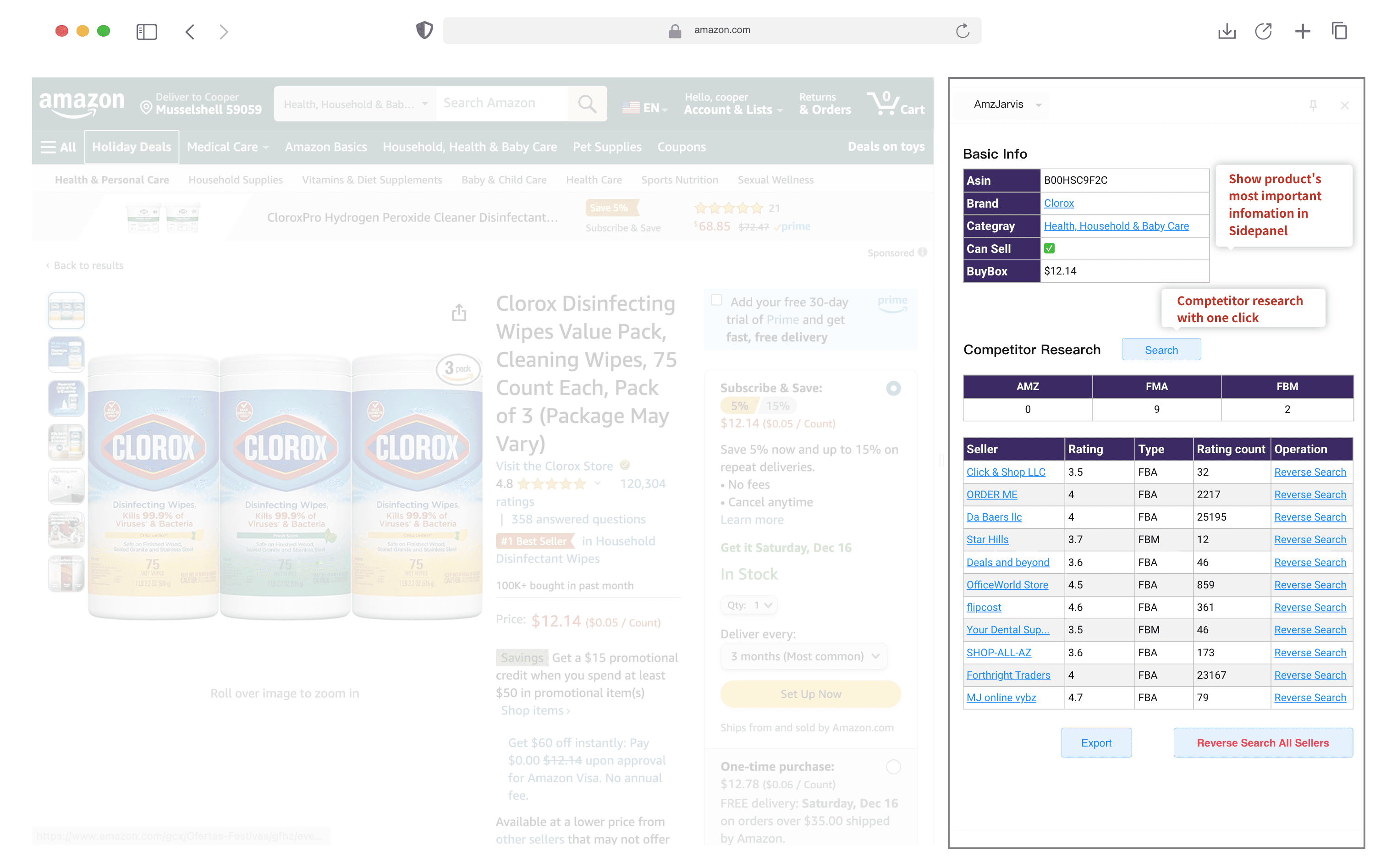Click the sponsored CloroxPro product thumbnail
1386x868 pixels.
[163, 217]
